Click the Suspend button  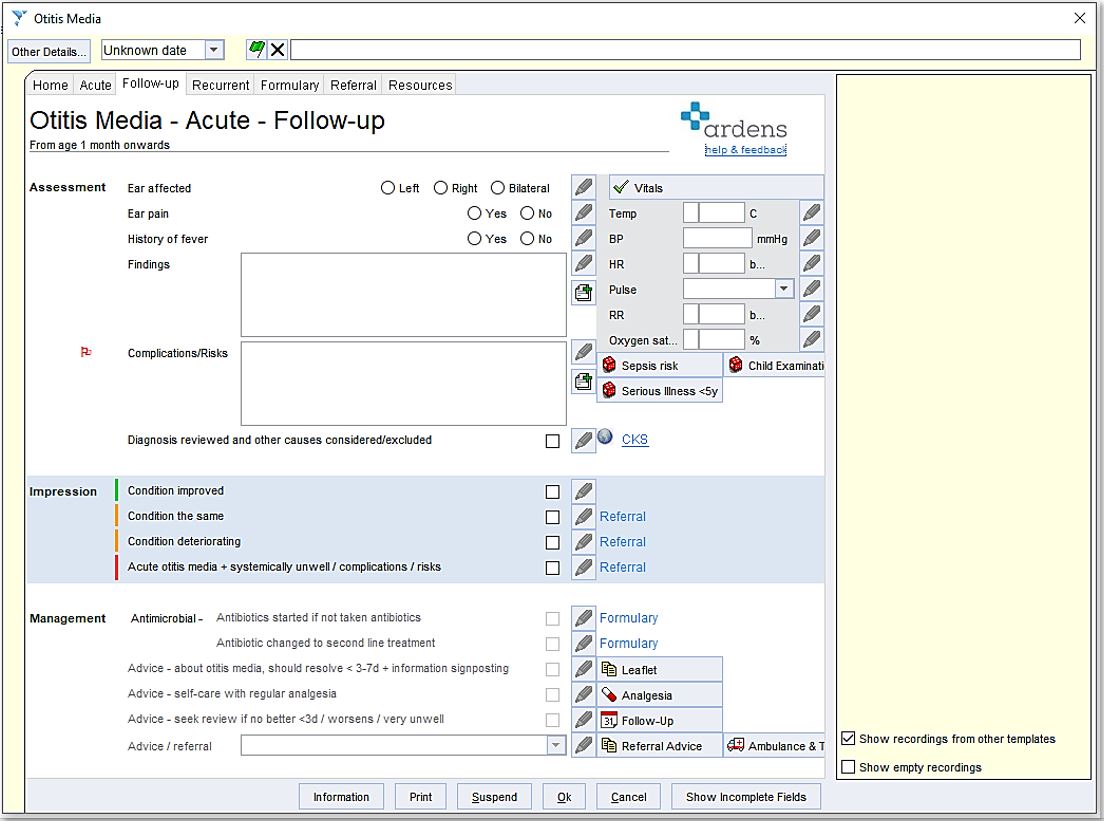[x=494, y=796]
